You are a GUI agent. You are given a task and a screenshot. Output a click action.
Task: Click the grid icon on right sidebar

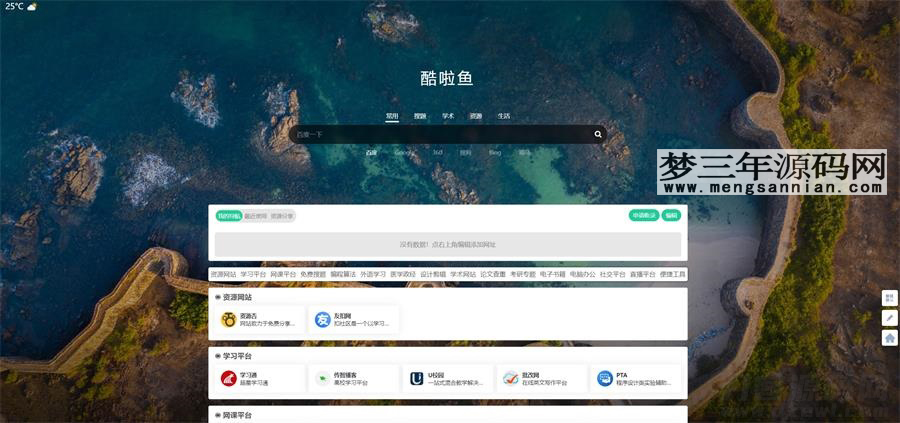[890, 298]
